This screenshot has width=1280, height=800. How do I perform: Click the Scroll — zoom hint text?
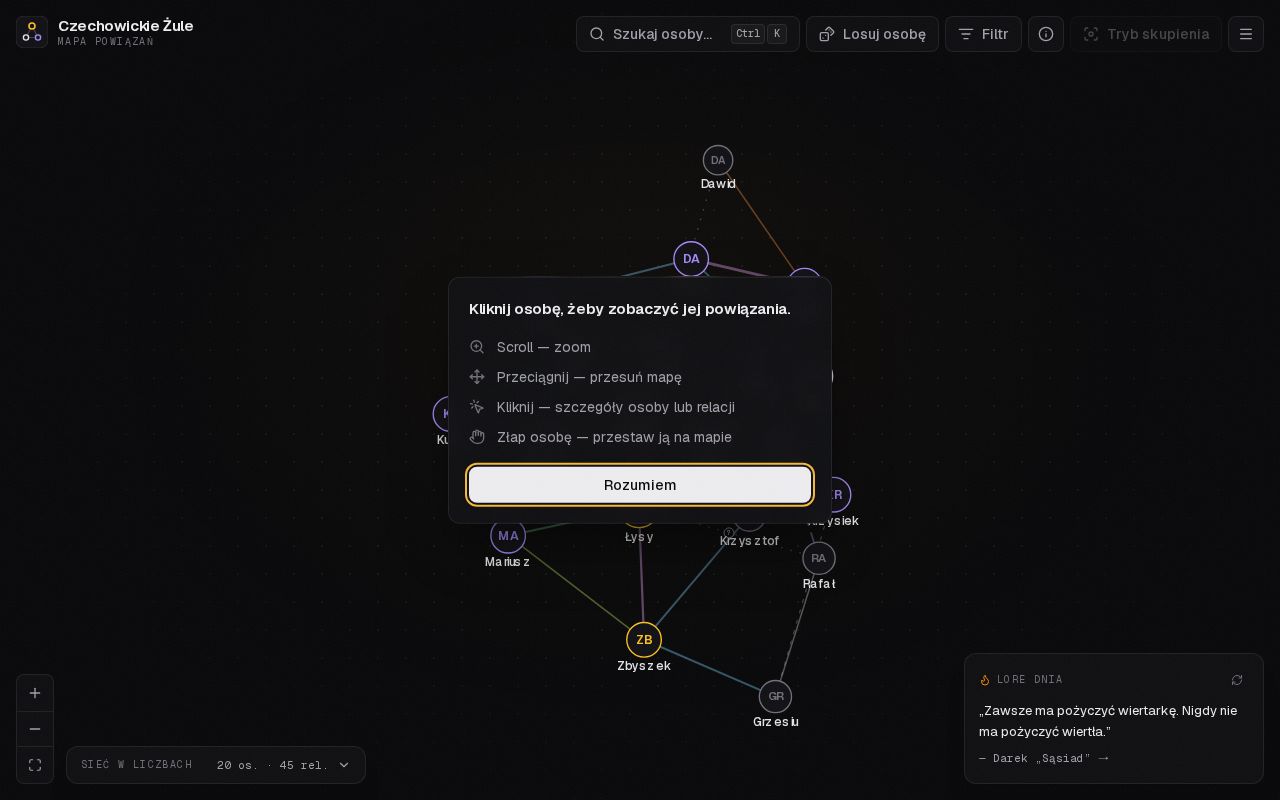(x=544, y=347)
